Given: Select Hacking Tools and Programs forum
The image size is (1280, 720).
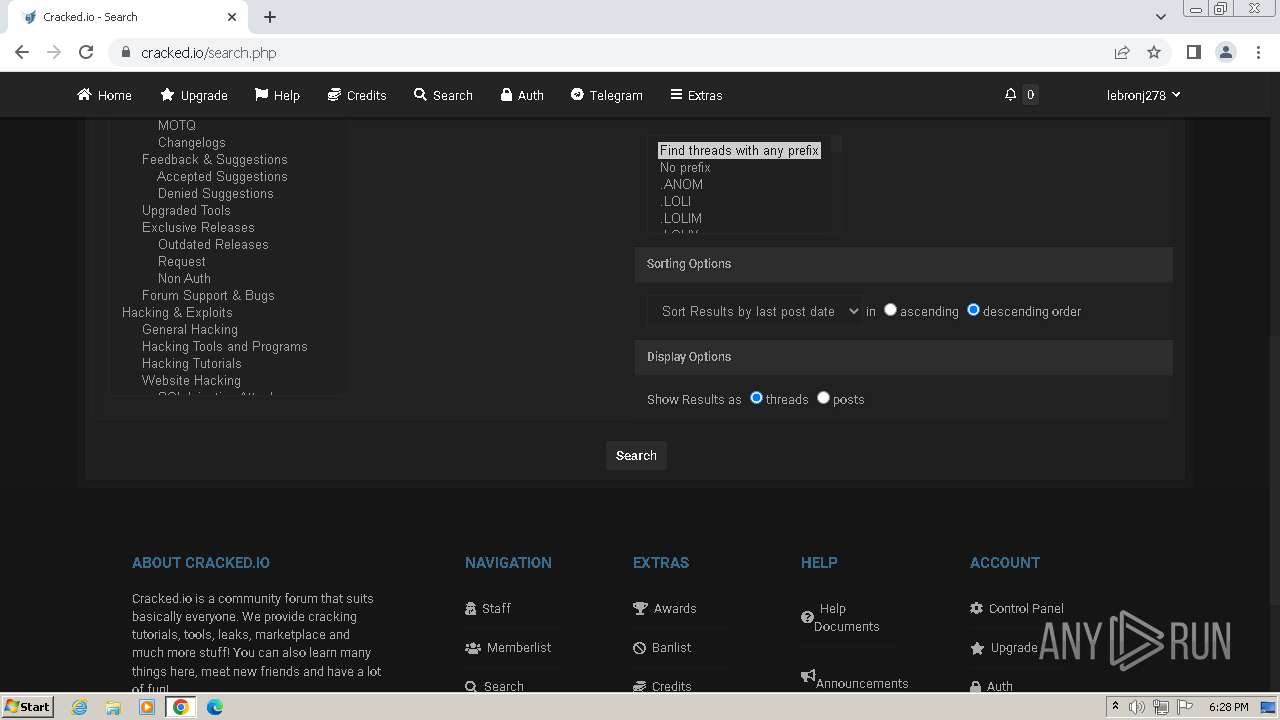Looking at the screenshot, I should click(x=224, y=346).
